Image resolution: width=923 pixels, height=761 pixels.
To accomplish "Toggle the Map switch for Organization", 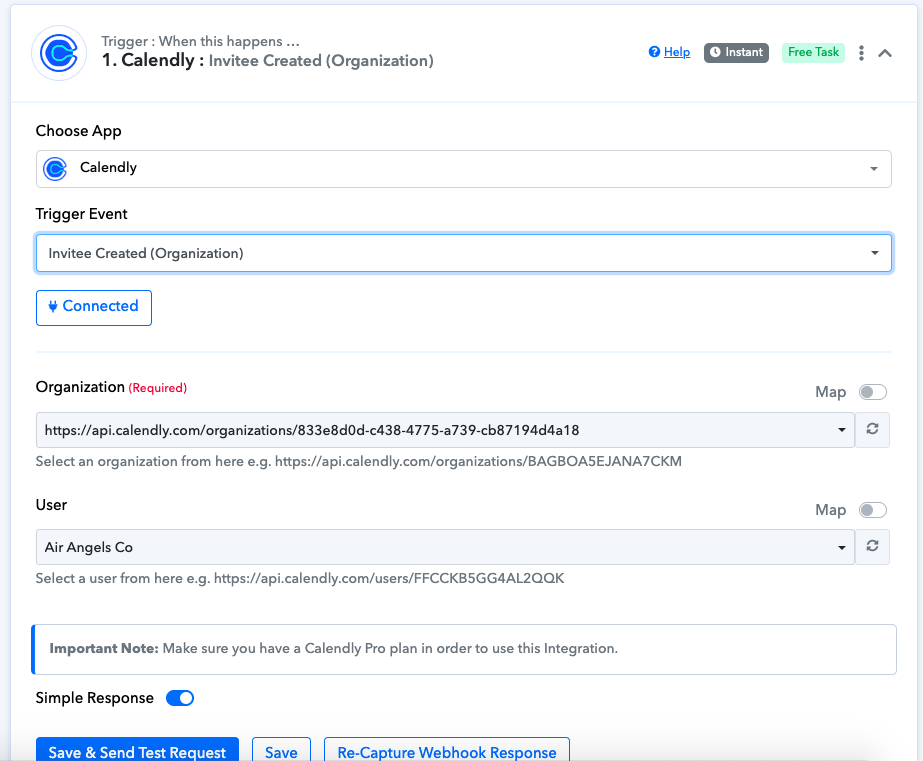I will tap(872, 392).
